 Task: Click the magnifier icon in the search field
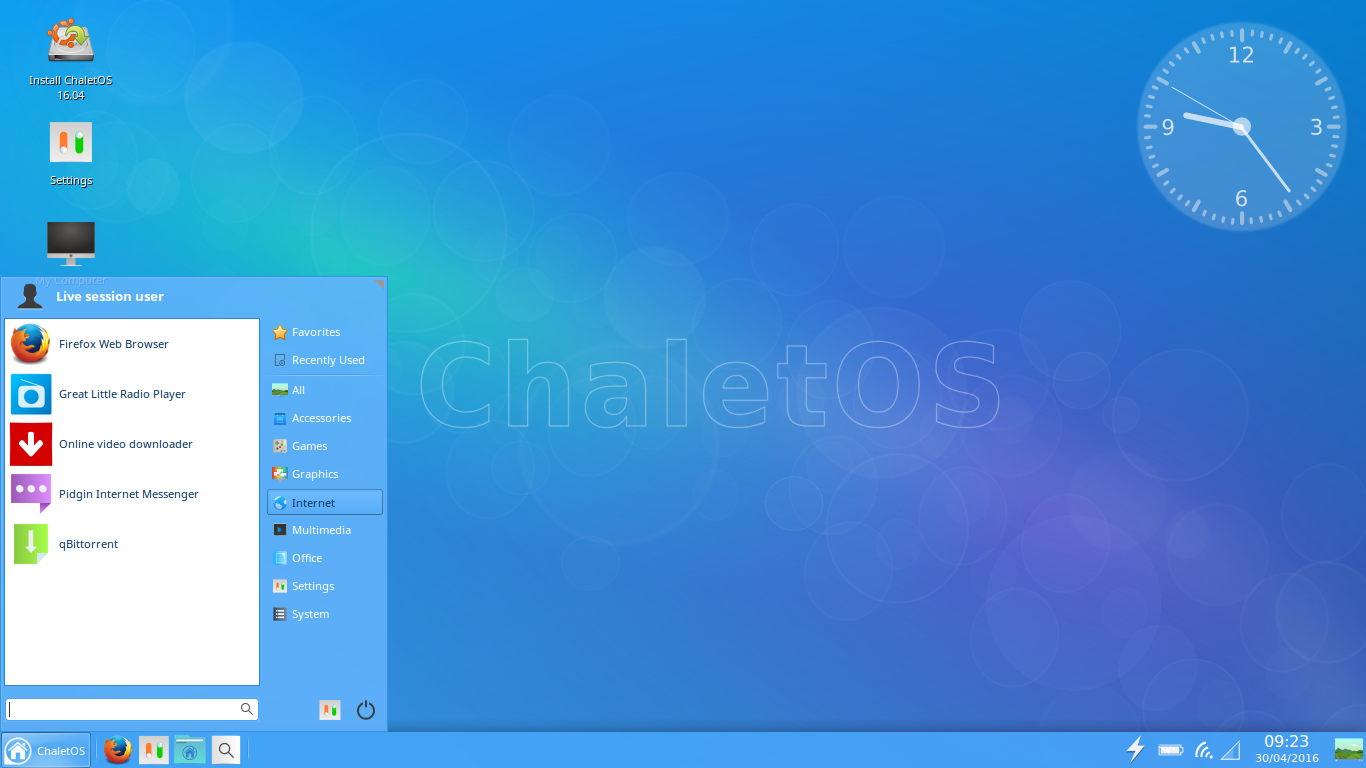(246, 709)
